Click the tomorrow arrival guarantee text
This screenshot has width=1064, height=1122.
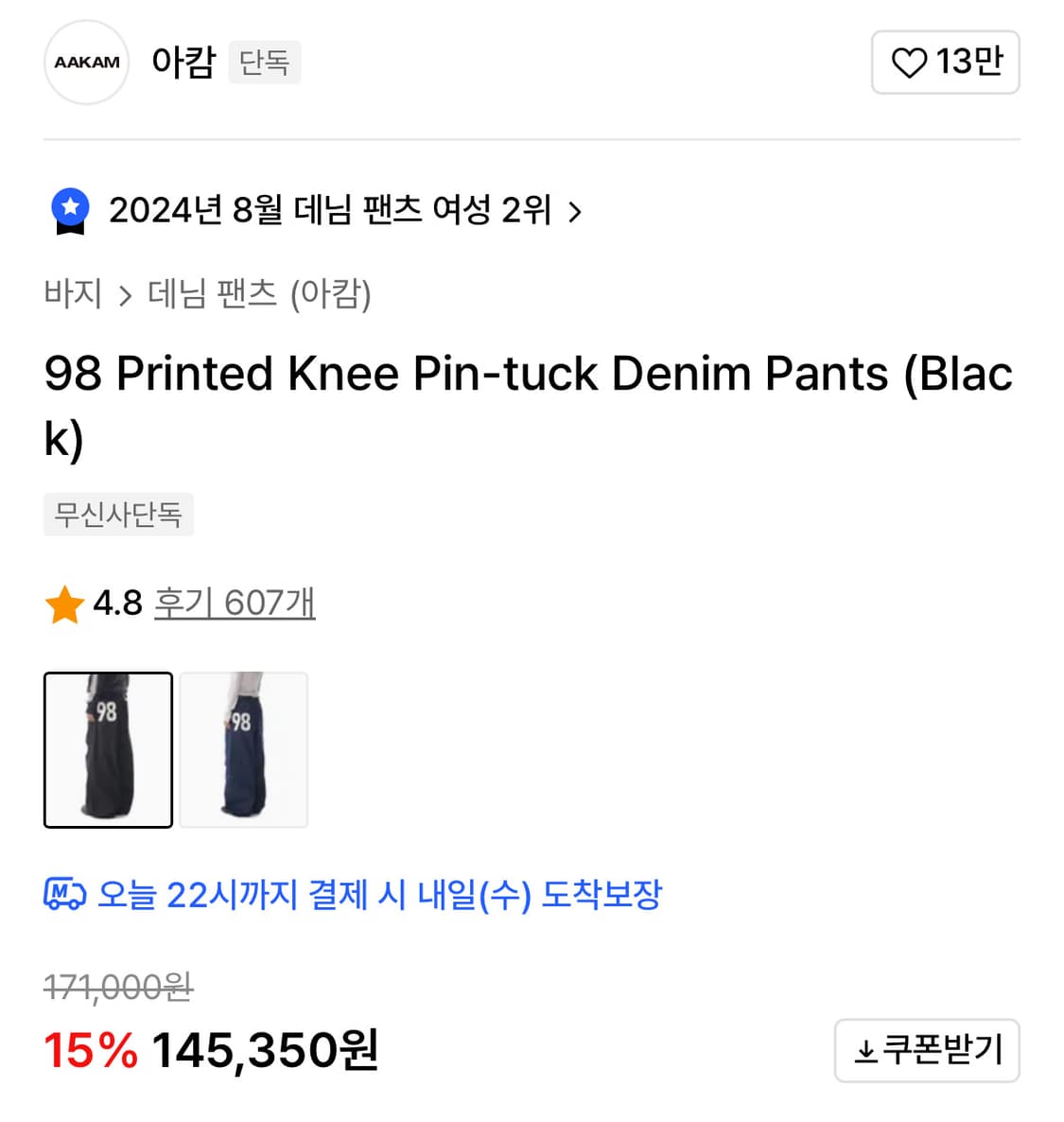pos(379,894)
